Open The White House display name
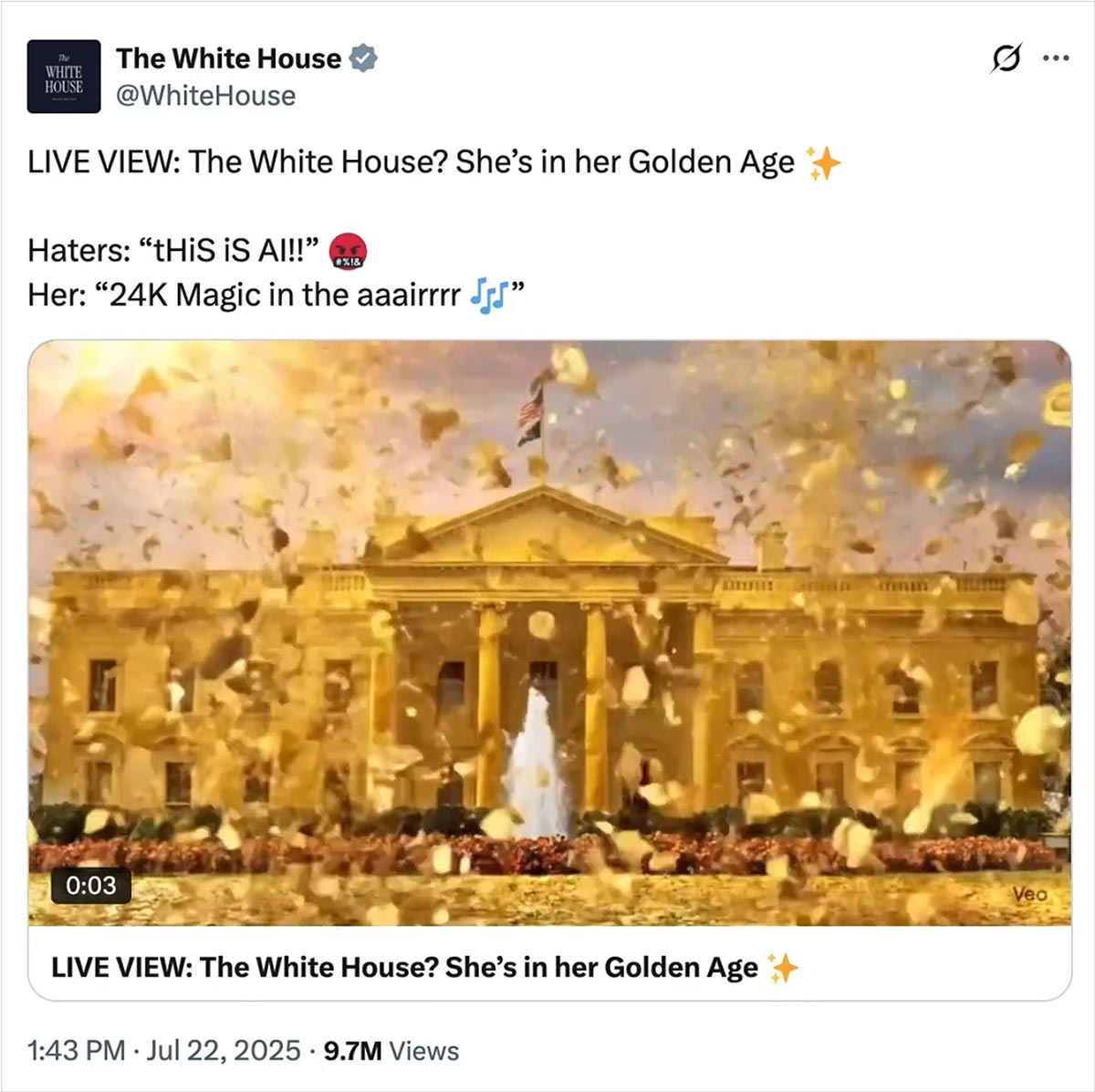This screenshot has width=1095, height=1092. pyautogui.click(x=228, y=58)
